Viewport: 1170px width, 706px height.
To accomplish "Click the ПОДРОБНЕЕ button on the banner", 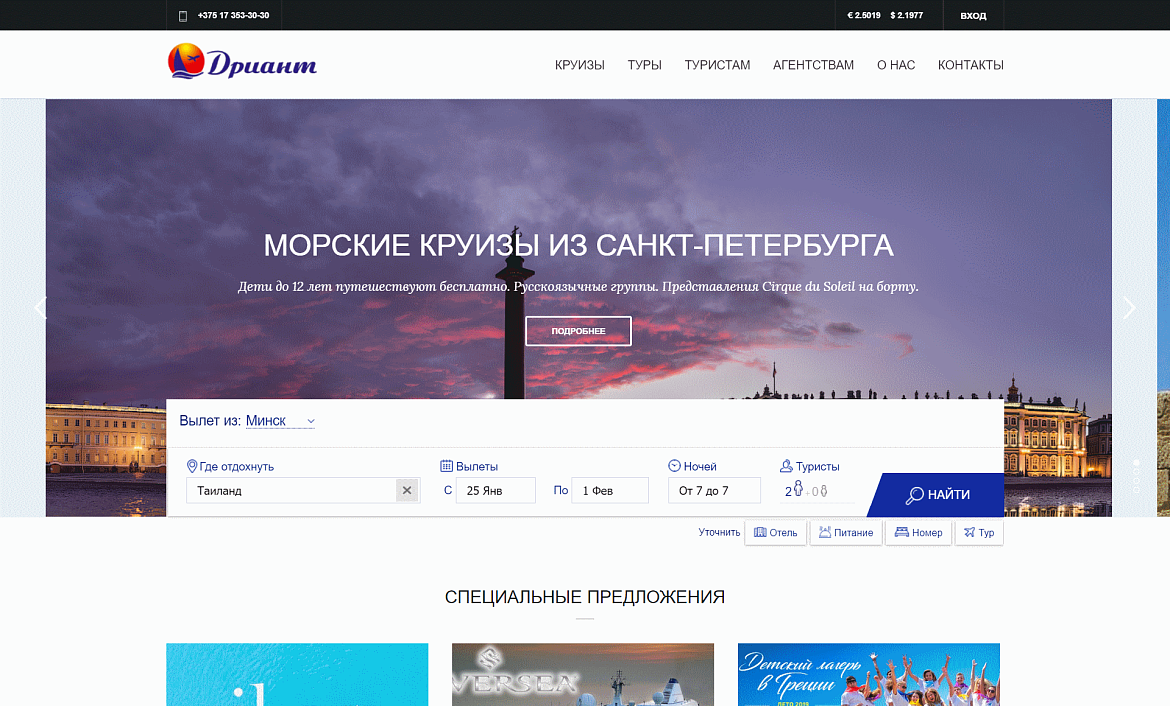I will [x=578, y=331].
